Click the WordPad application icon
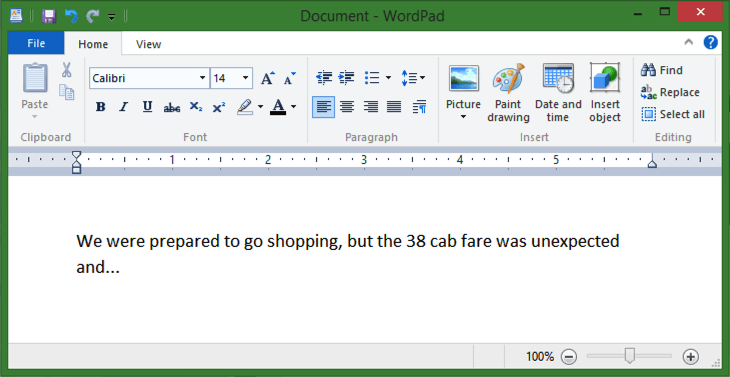 point(17,16)
